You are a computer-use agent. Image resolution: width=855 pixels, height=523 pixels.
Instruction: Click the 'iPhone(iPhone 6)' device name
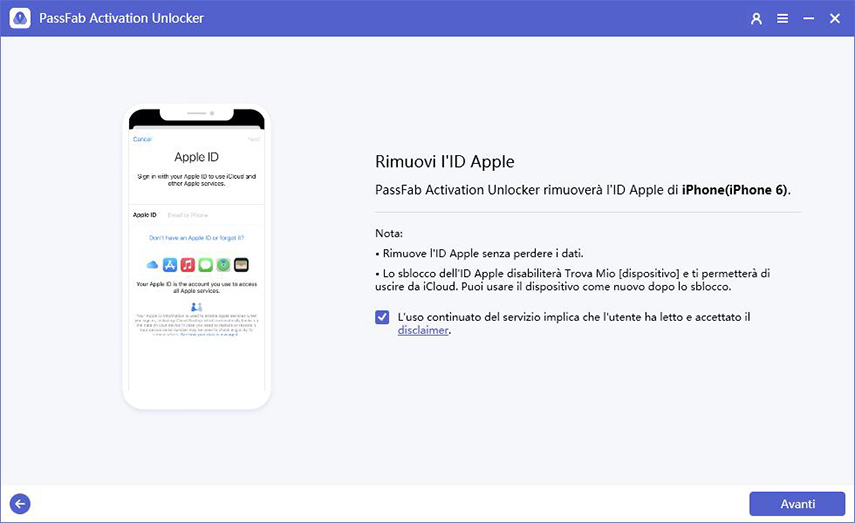(734, 190)
